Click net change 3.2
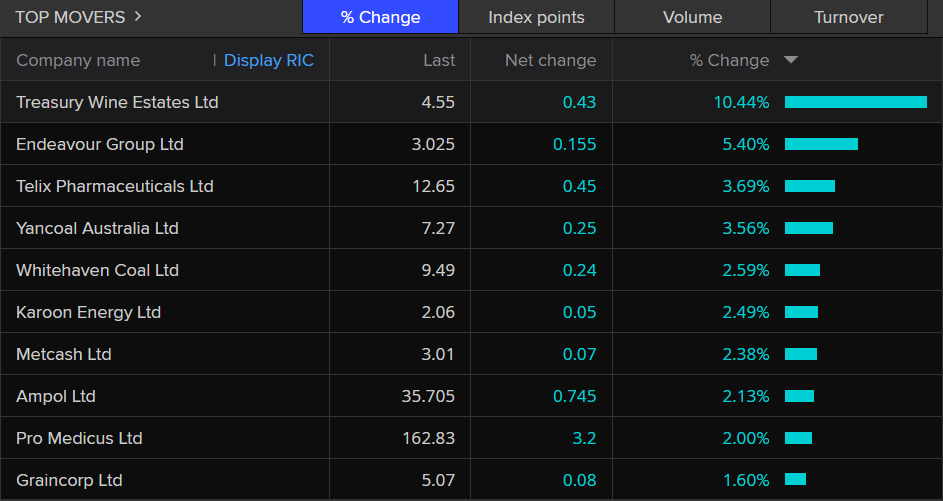 (x=584, y=438)
